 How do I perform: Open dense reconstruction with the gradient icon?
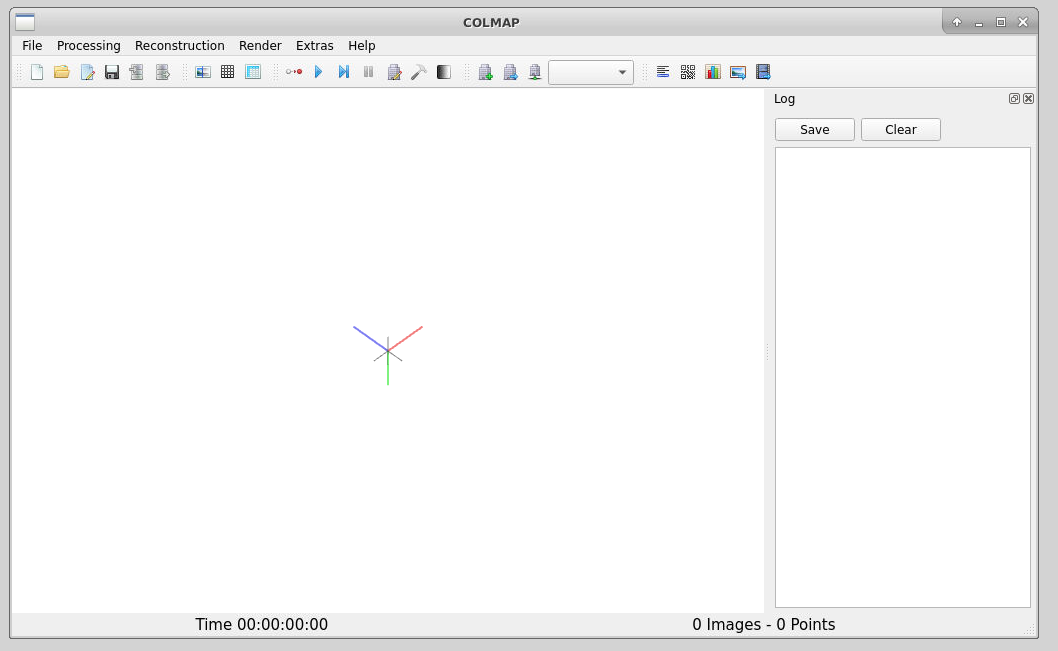(x=443, y=71)
